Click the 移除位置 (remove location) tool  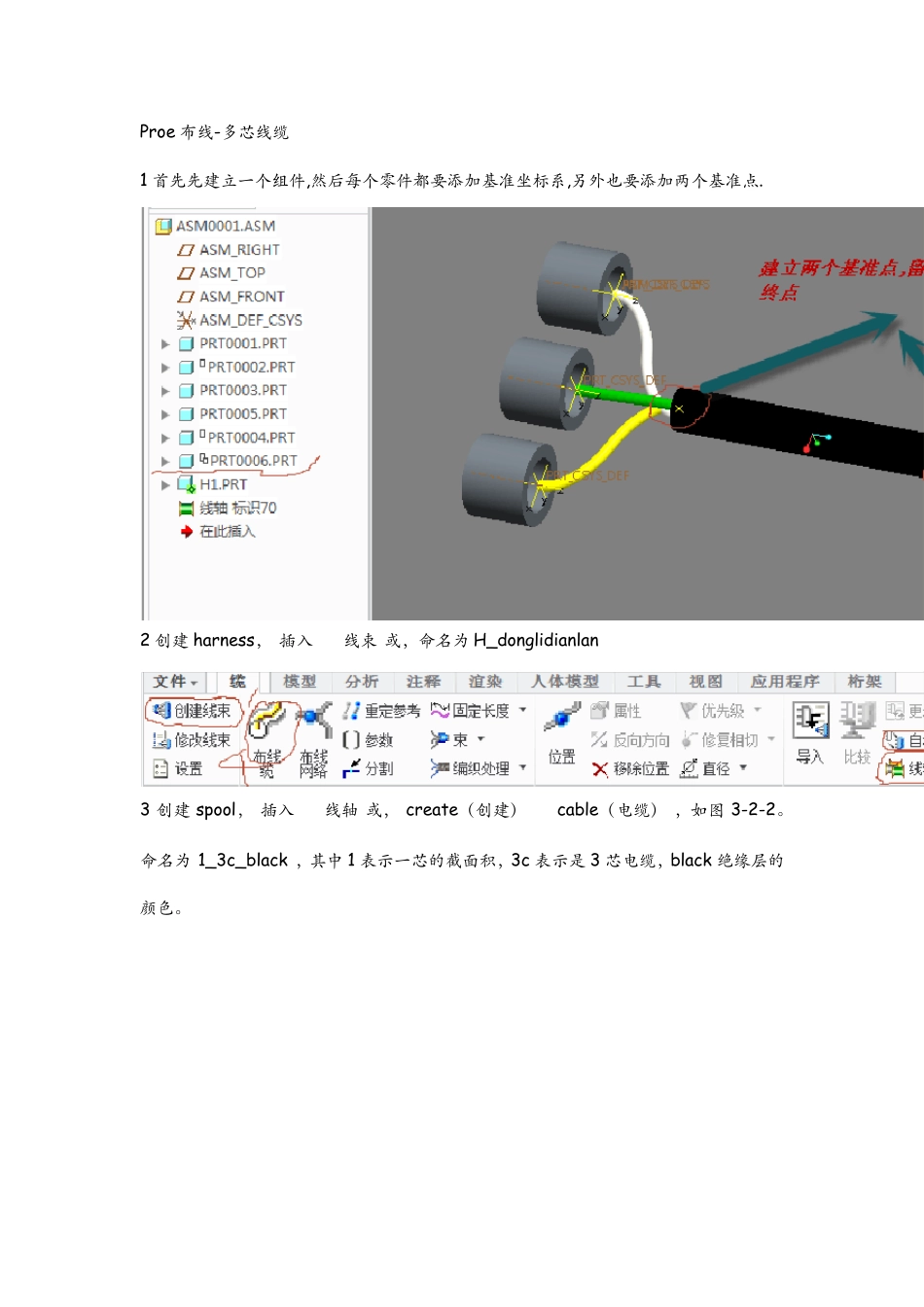coord(630,768)
